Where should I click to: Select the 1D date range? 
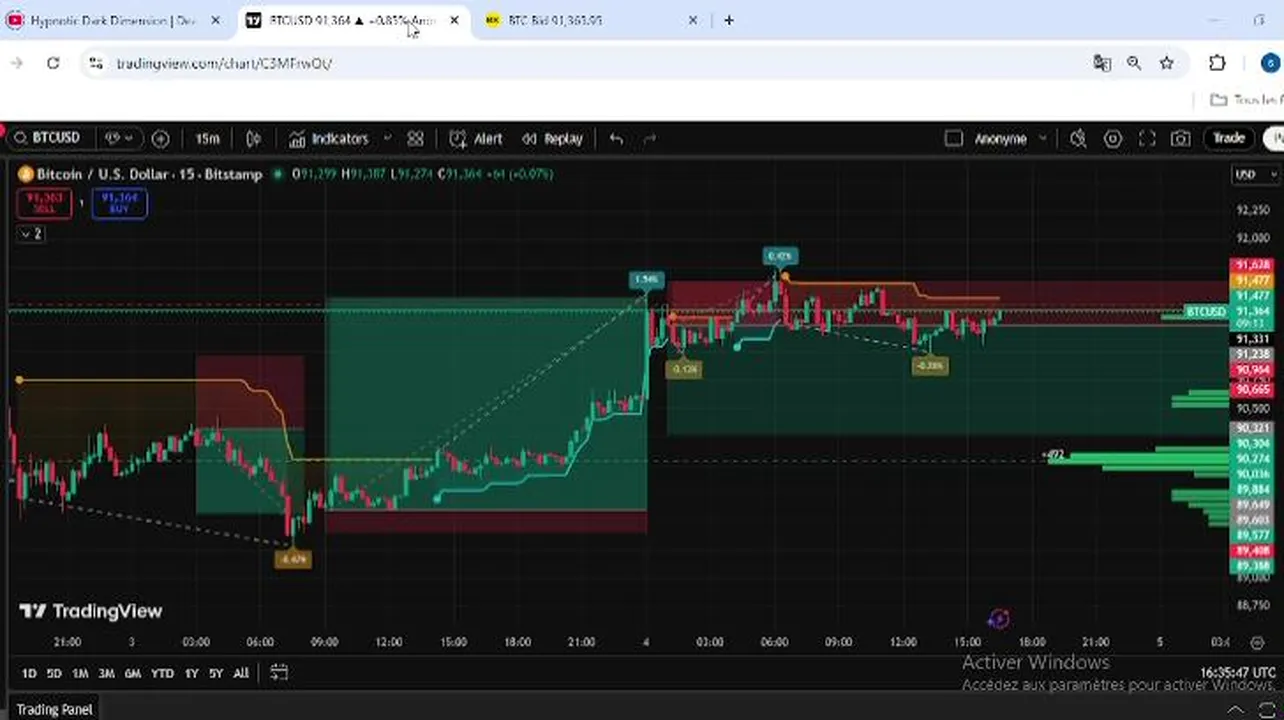click(29, 673)
